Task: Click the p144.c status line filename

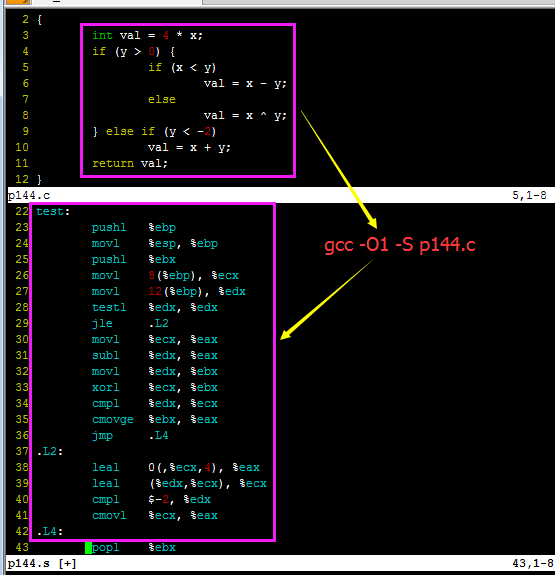Action: (29, 195)
